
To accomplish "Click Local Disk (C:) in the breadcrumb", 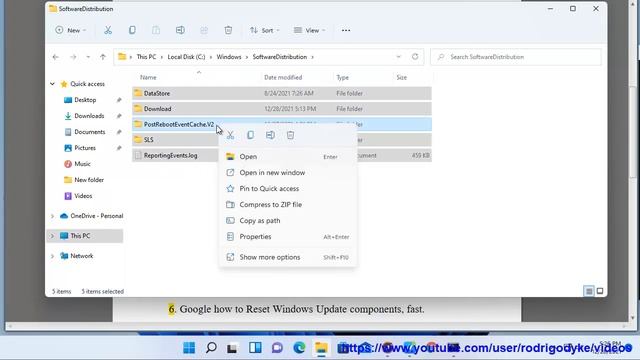I will click(186, 57).
